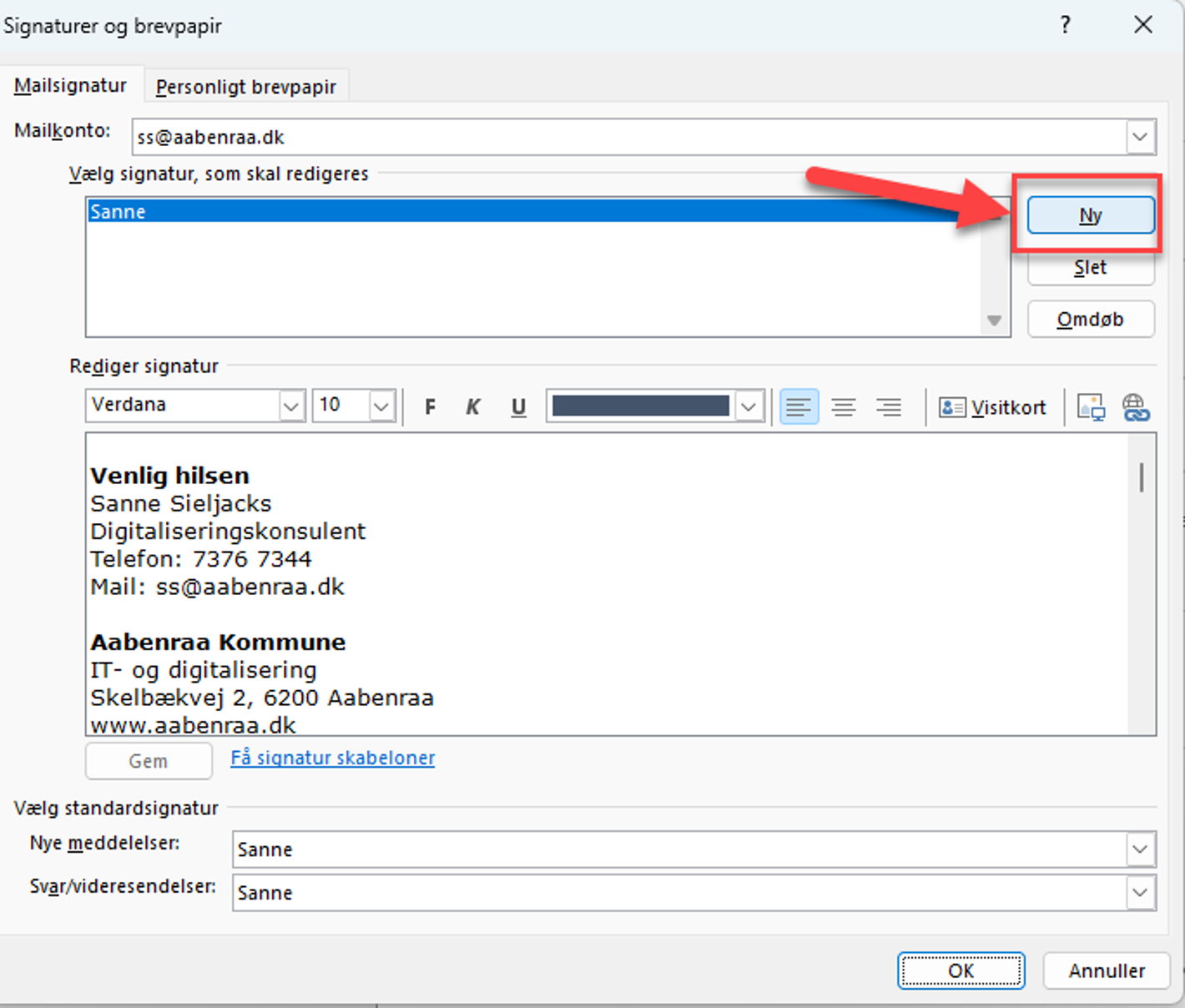Open the font size dropdown
The image size is (1185, 1008).
coord(381,406)
